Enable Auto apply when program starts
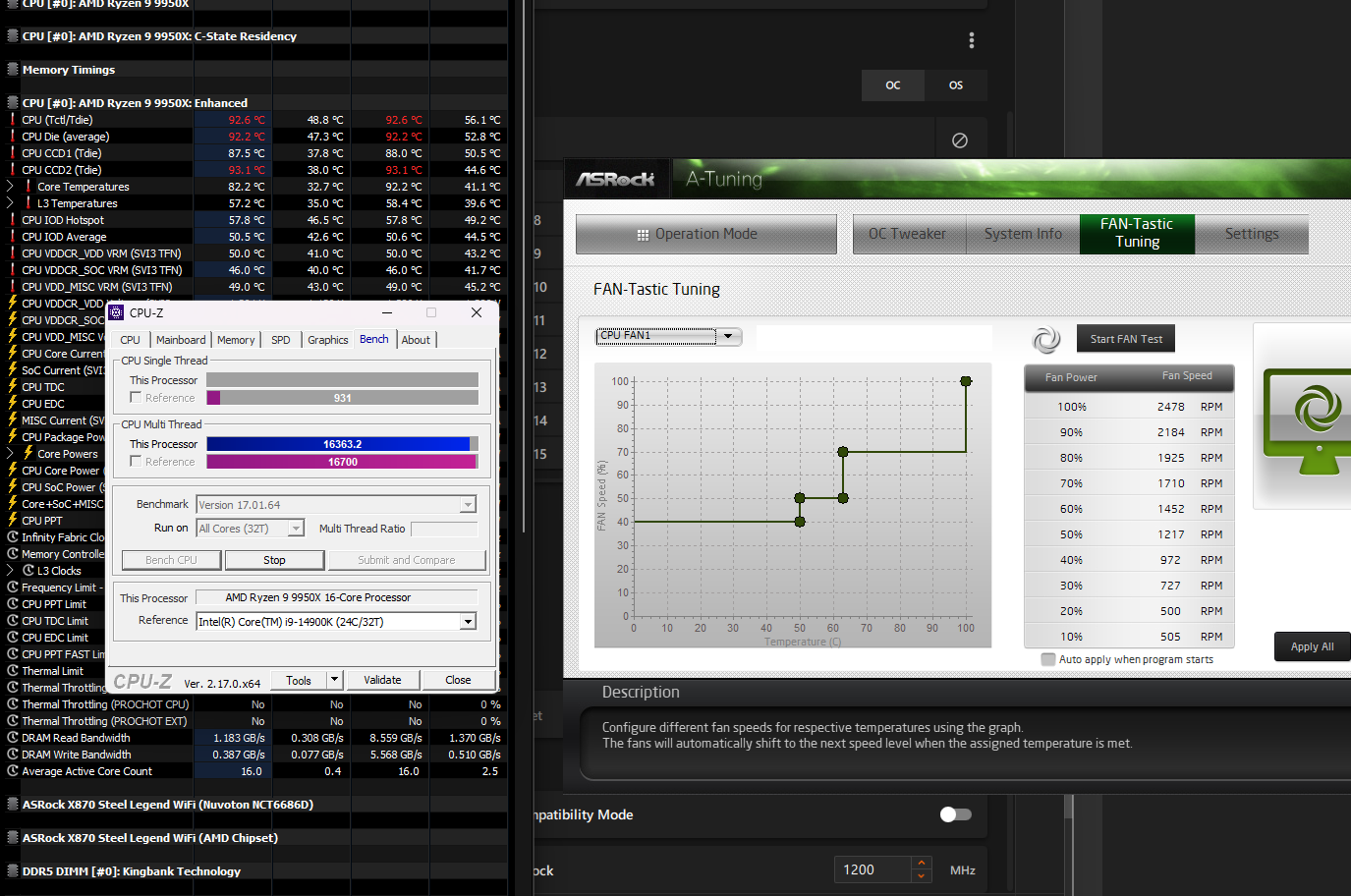Image resolution: width=1351 pixels, height=896 pixels. coord(1048,659)
